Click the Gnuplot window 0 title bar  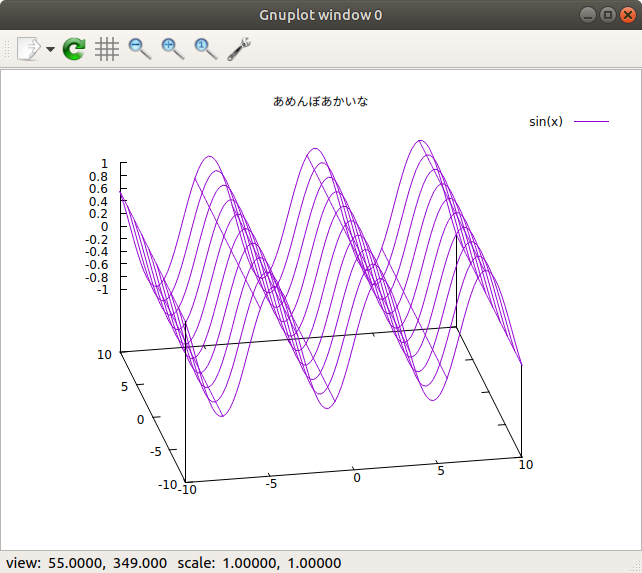[321, 15]
